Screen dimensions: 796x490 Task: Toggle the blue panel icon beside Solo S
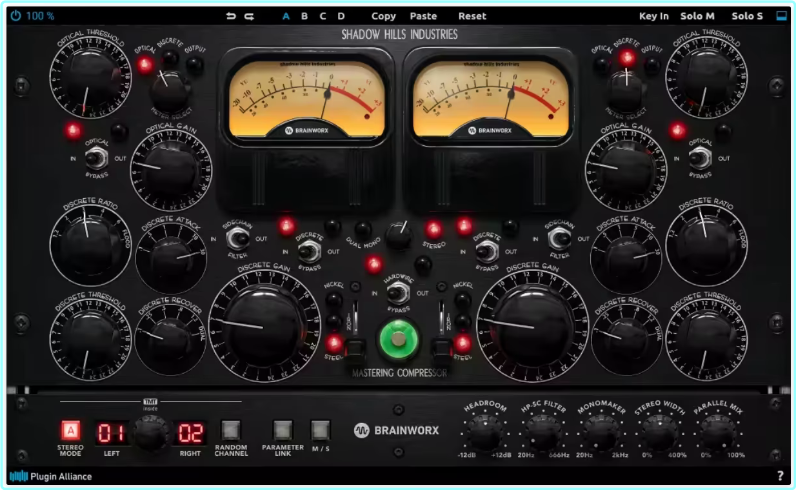point(782,16)
